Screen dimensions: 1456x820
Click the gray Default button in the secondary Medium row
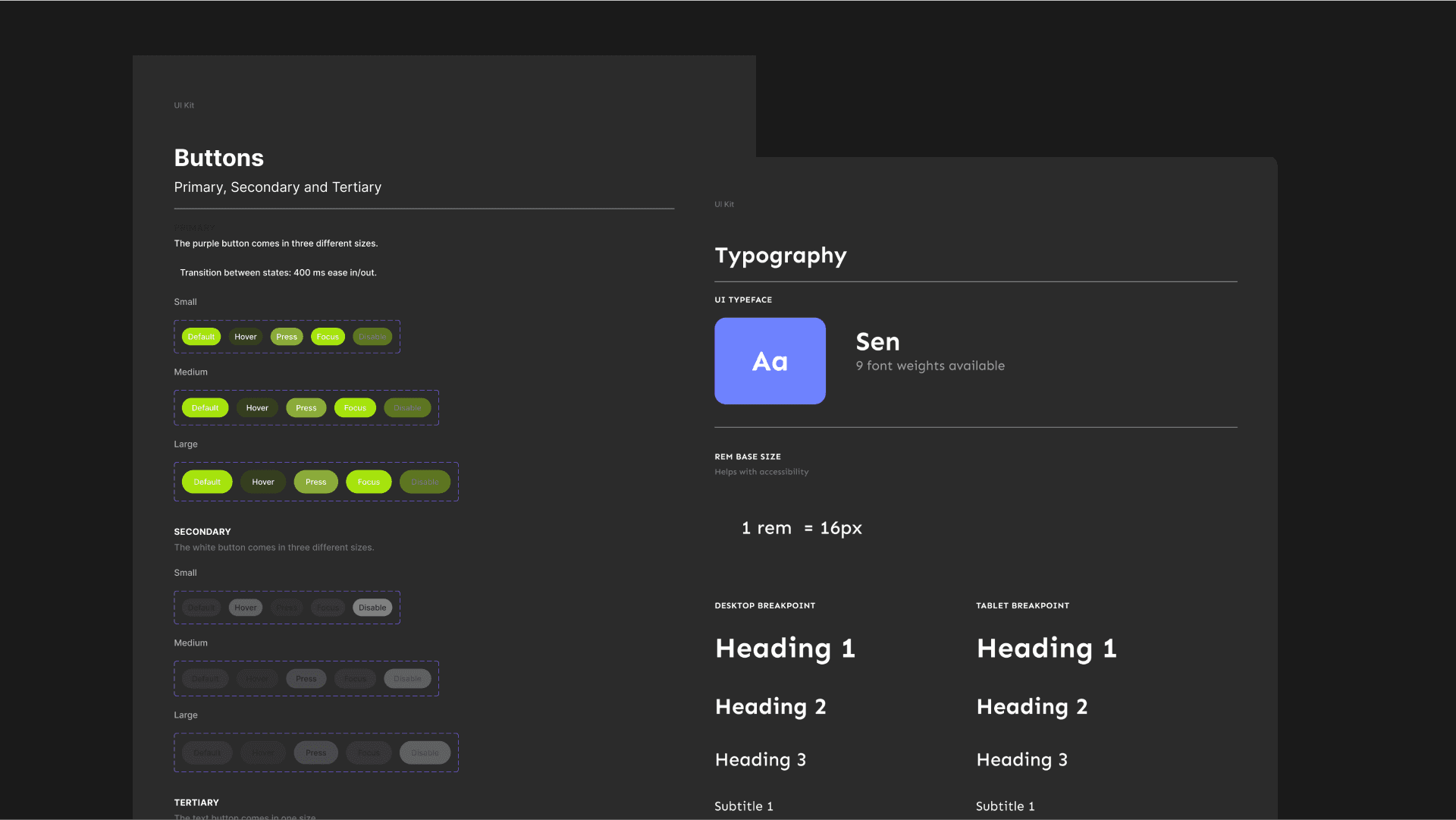(205, 679)
